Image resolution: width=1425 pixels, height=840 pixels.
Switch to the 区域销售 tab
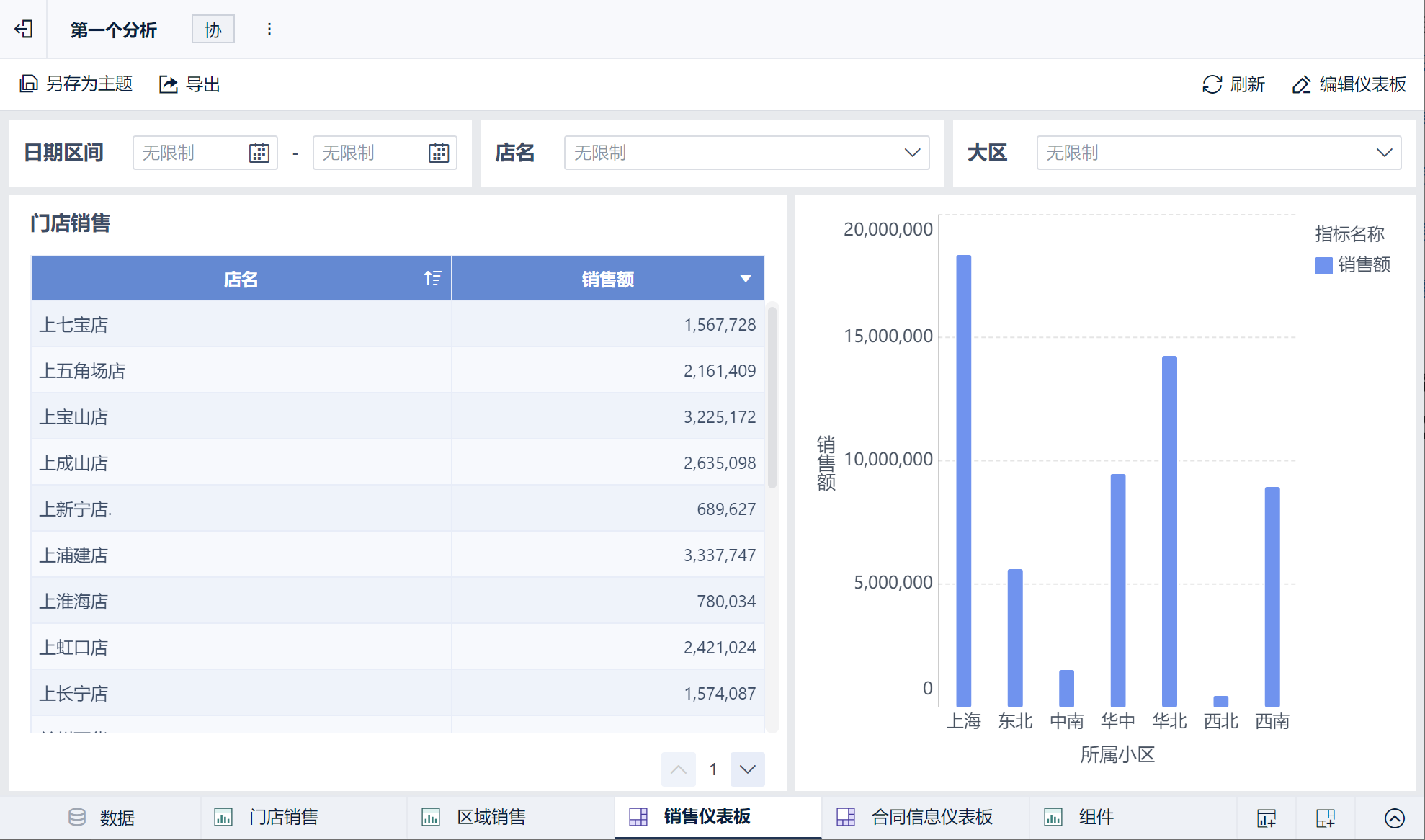491,817
